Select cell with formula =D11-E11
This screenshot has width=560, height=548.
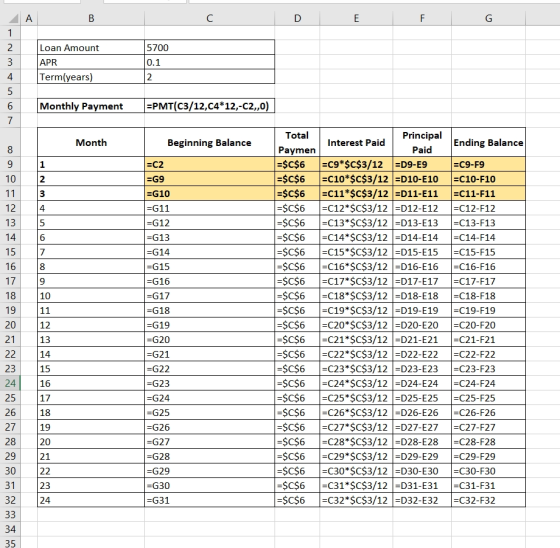pos(422,194)
